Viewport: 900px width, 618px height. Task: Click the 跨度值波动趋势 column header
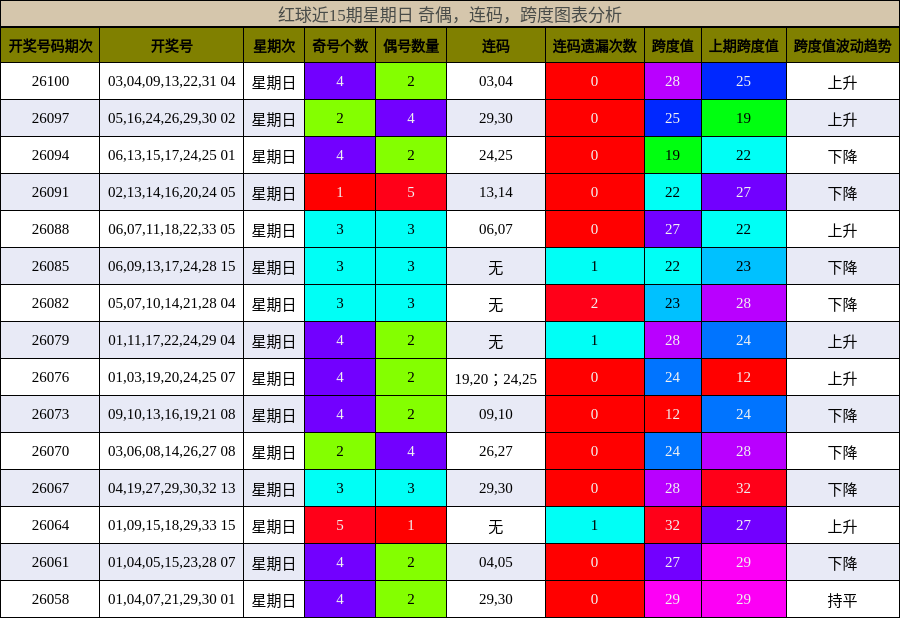click(843, 46)
